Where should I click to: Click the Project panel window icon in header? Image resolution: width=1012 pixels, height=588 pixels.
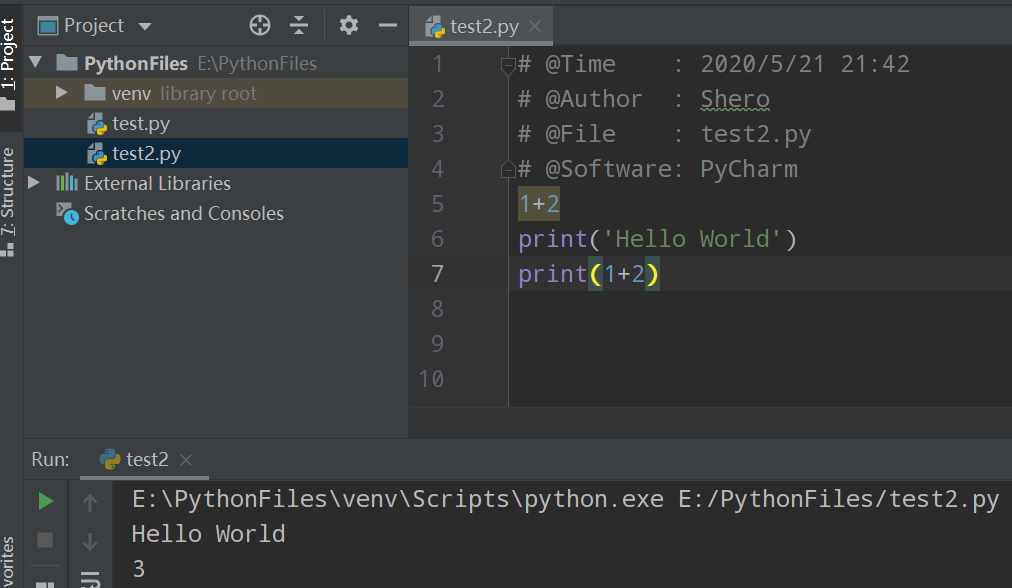tap(48, 26)
